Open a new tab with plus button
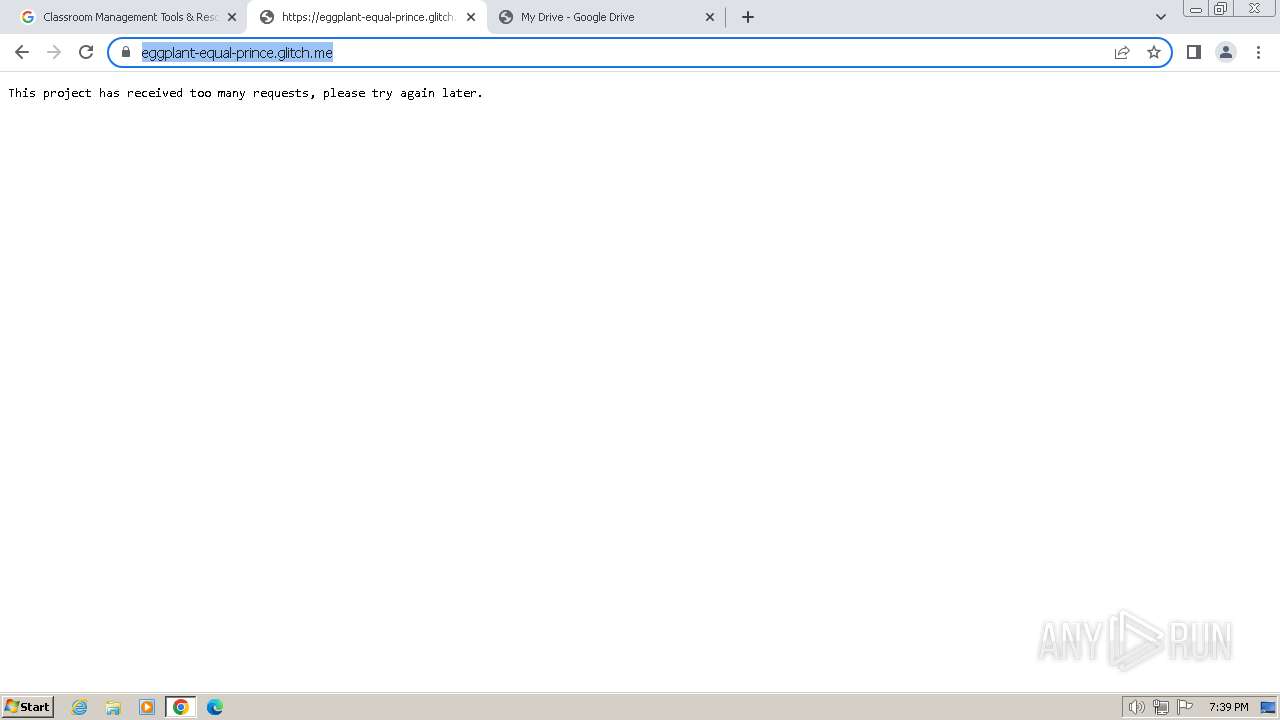The height and width of the screenshot is (720, 1280). pyautogui.click(x=747, y=17)
